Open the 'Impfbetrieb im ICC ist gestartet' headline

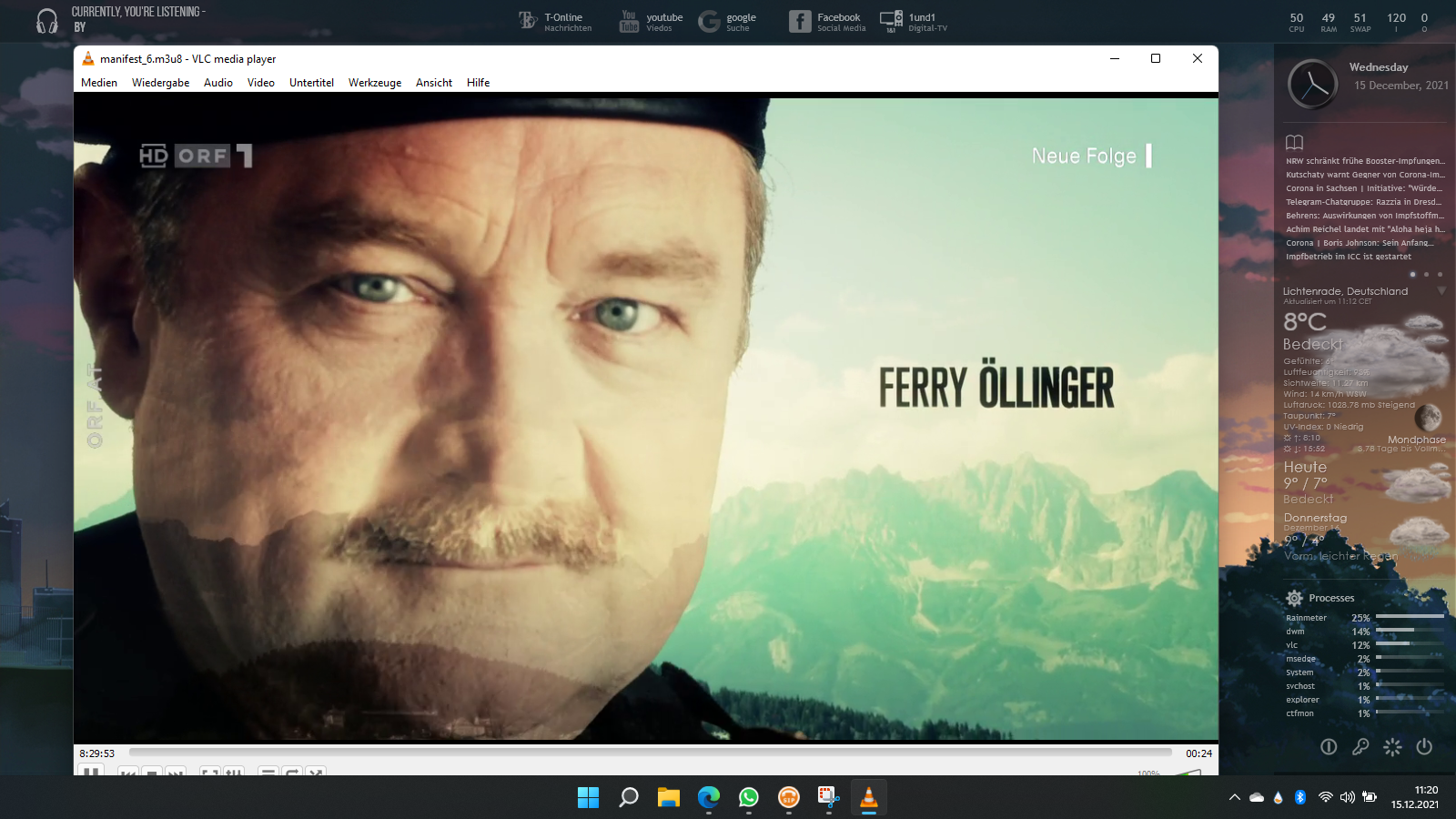1349,257
